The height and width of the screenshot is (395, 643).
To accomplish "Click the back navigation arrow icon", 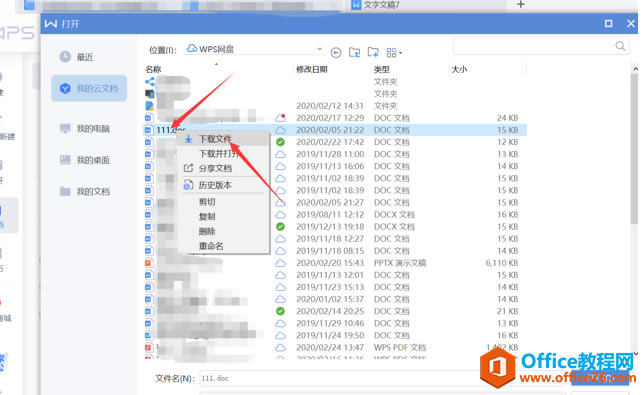I will coord(336,53).
